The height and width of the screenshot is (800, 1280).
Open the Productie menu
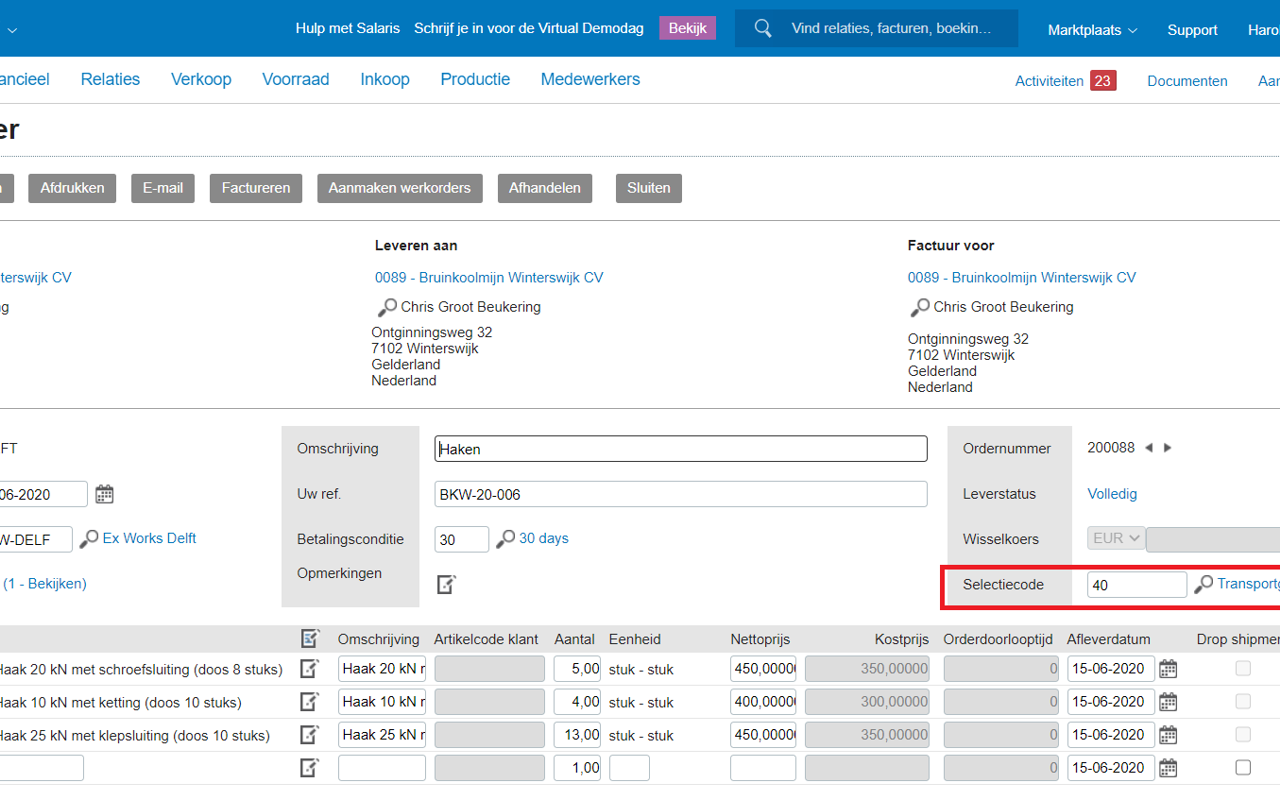[x=475, y=79]
